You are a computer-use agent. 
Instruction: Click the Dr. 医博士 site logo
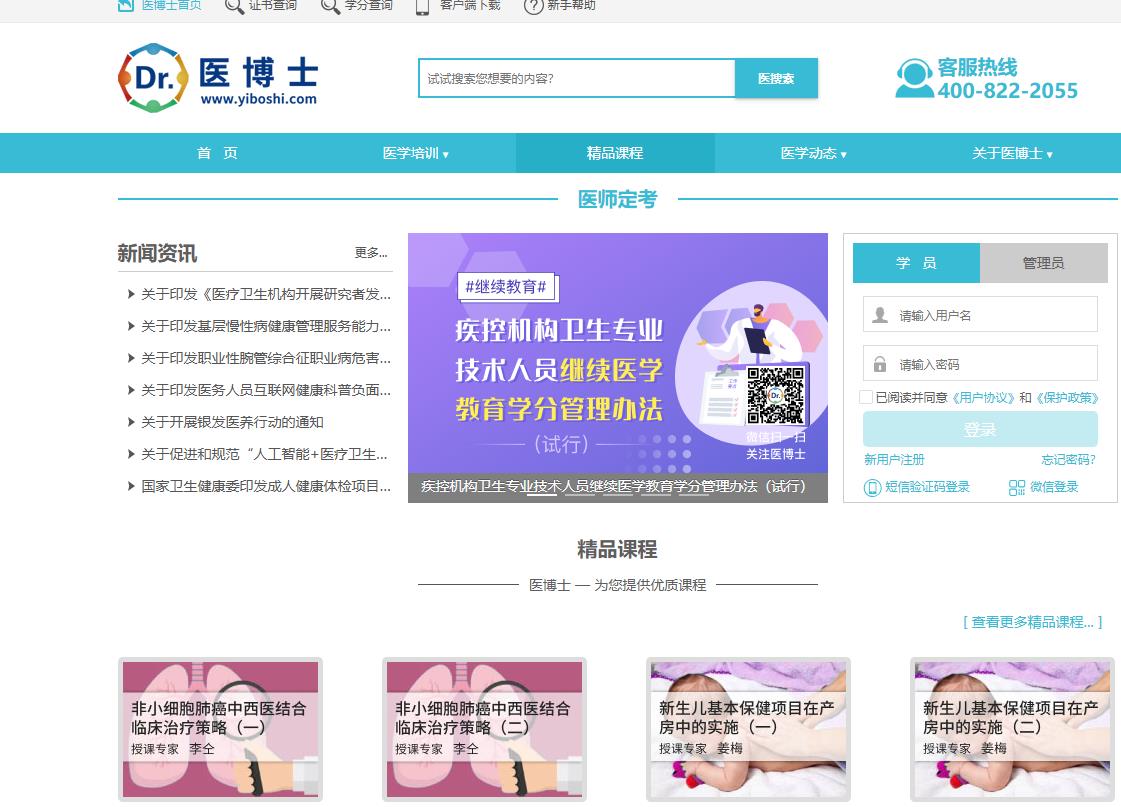point(217,77)
